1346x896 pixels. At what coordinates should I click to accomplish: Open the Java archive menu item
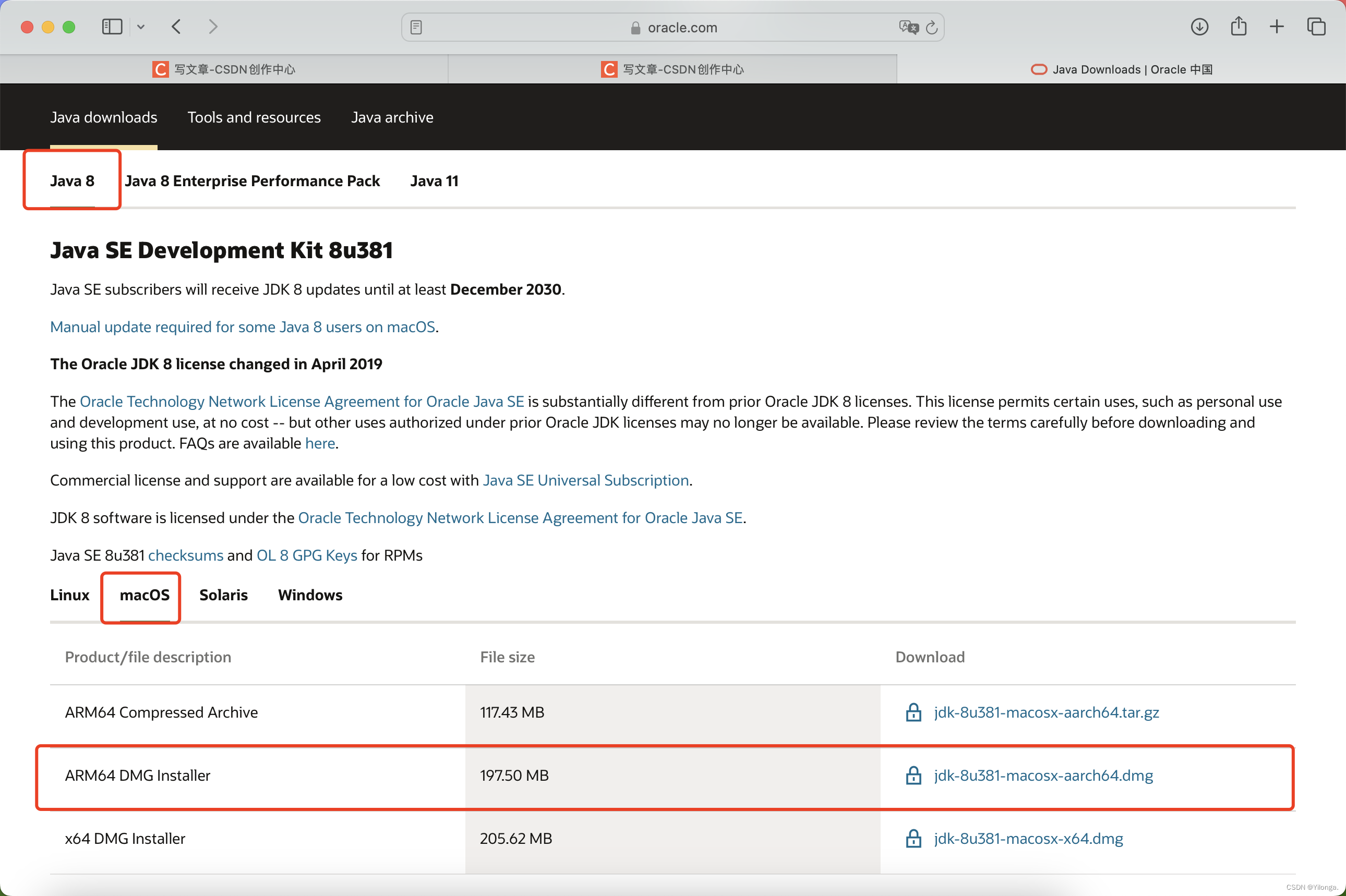pyautogui.click(x=392, y=117)
